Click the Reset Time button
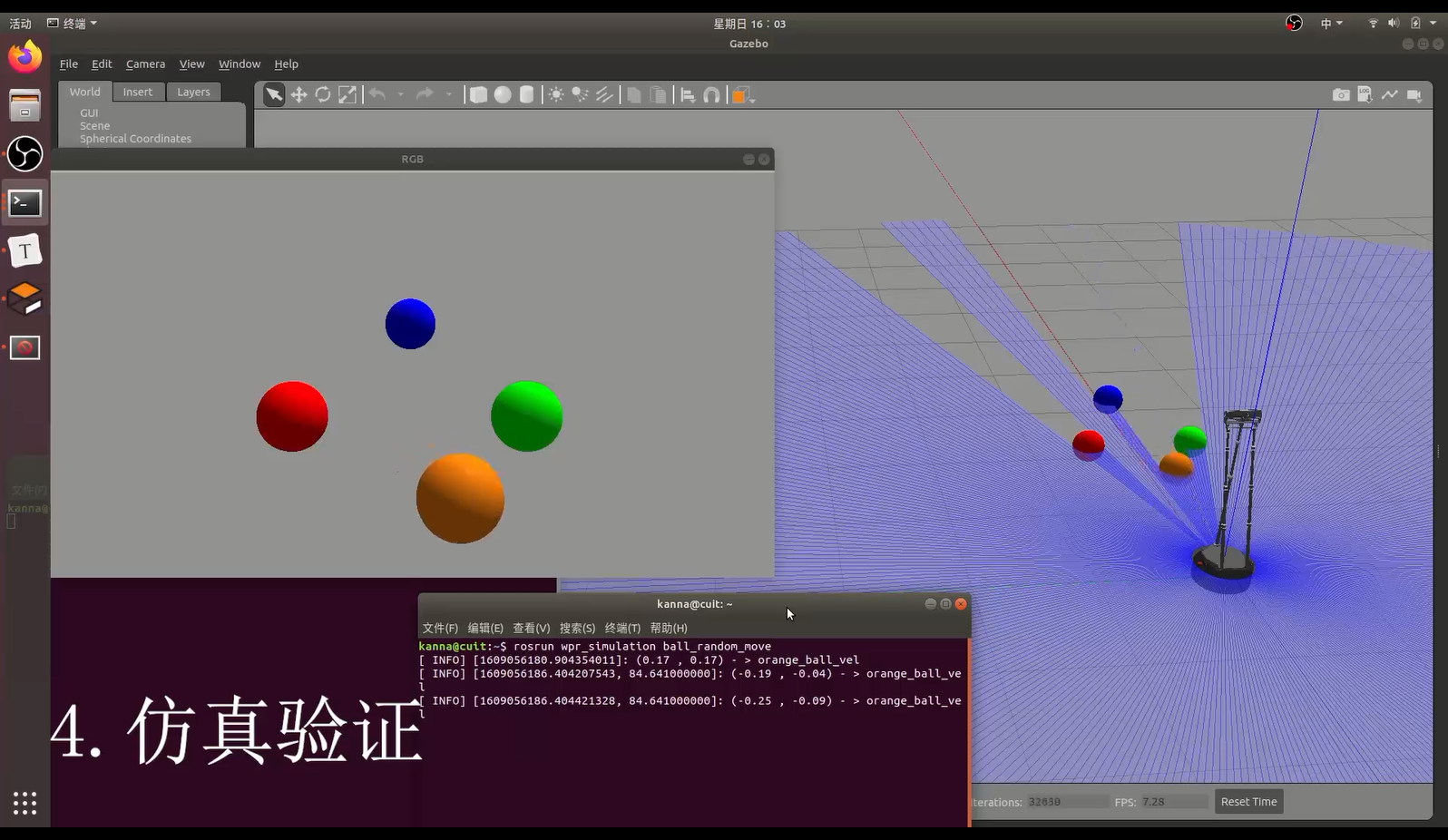 (1248, 801)
